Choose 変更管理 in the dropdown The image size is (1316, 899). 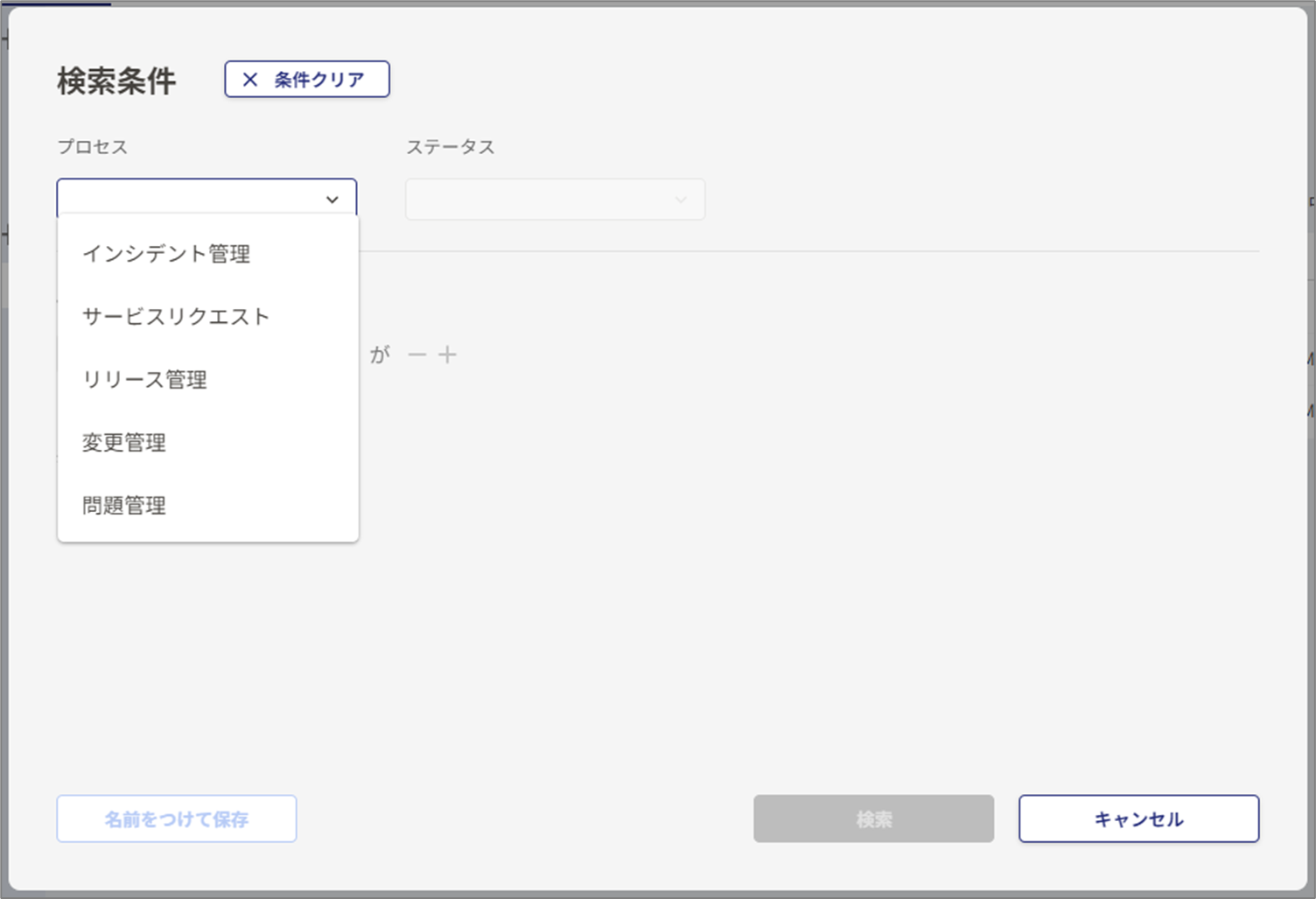[123, 442]
